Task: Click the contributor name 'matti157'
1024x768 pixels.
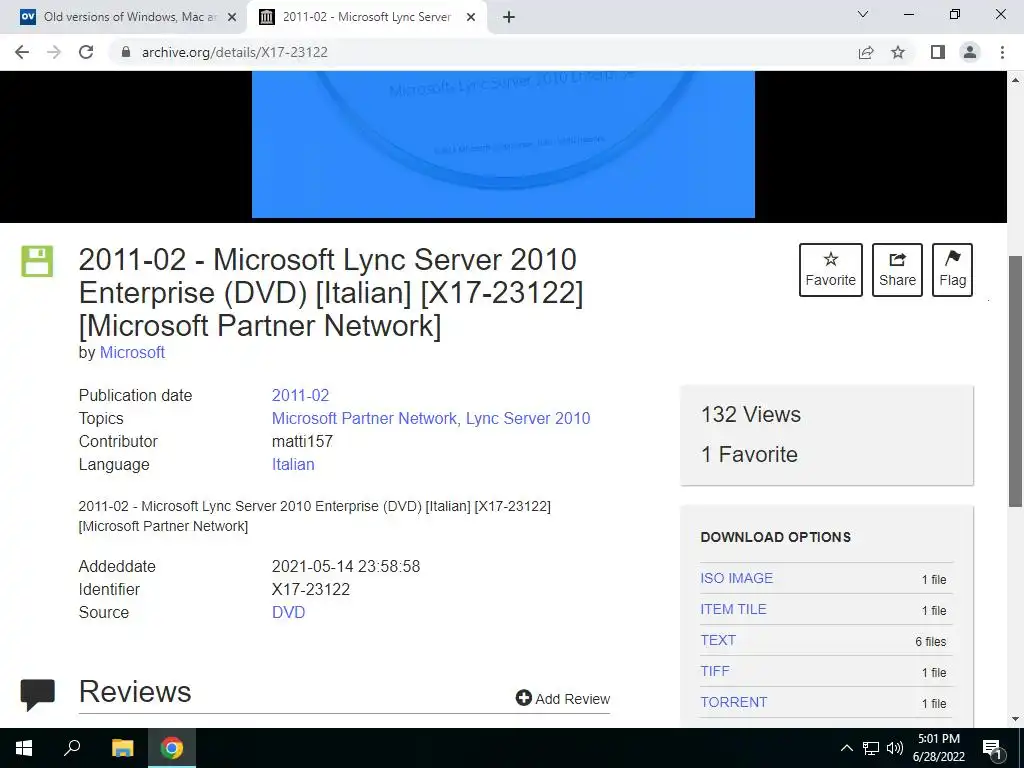Action: pyautogui.click(x=302, y=441)
